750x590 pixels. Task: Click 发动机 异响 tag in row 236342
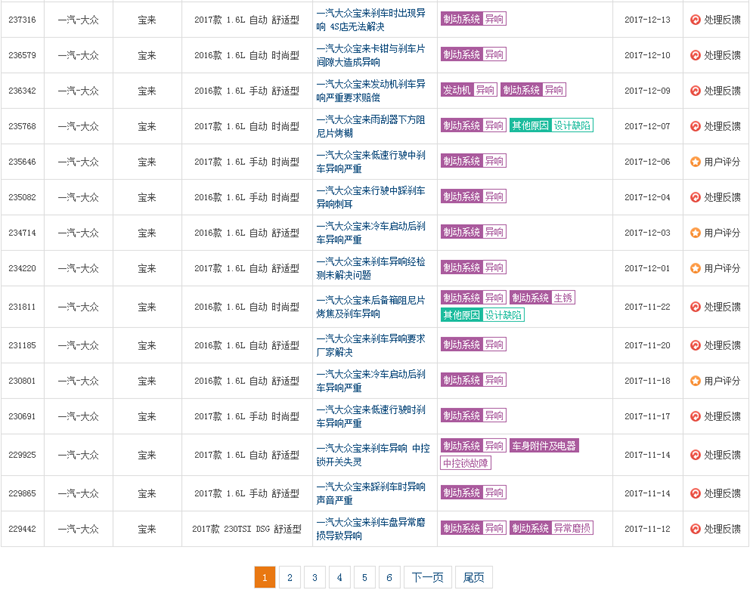click(469, 90)
